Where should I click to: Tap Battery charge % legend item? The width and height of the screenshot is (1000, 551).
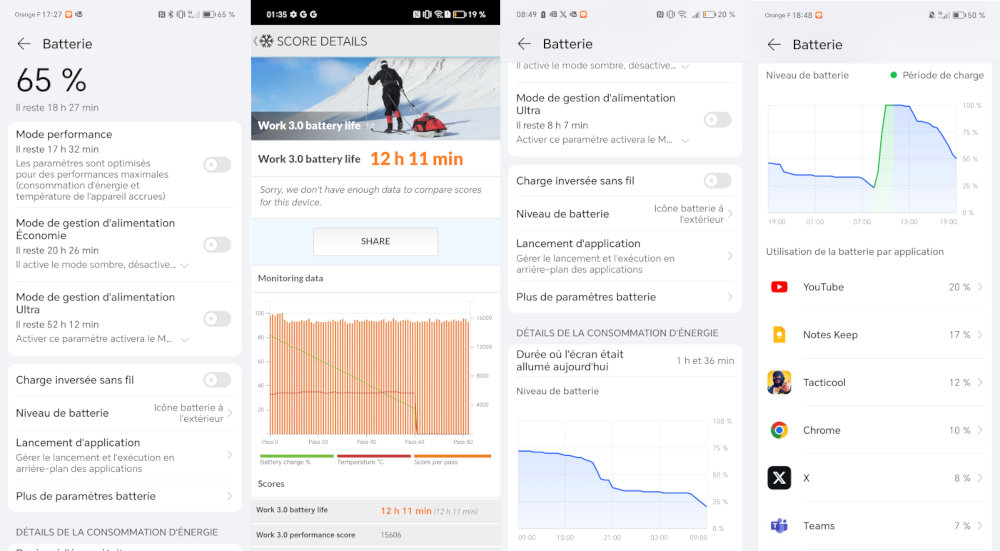tap(297, 459)
